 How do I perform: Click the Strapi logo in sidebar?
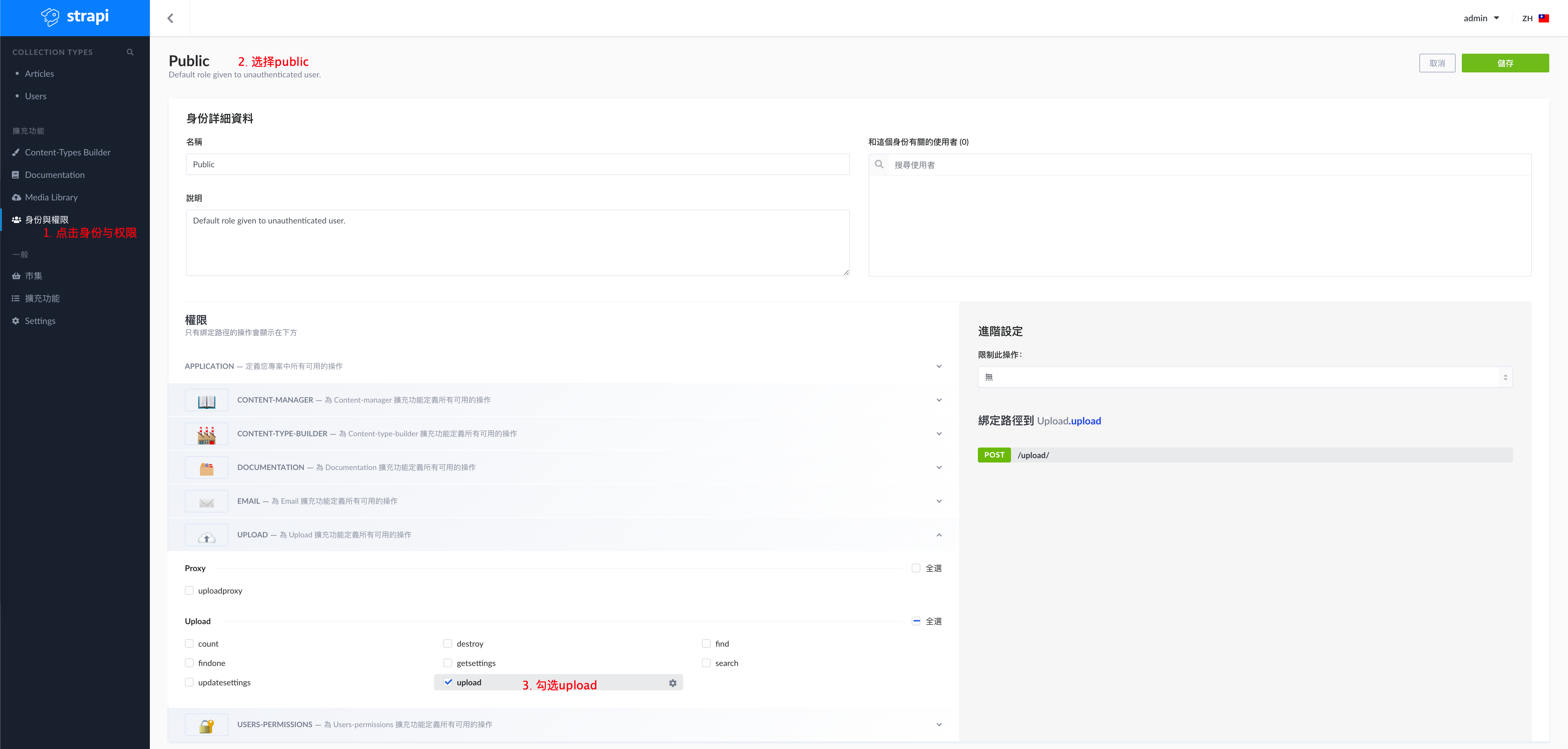pyautogui.click(x=75, y=17)
